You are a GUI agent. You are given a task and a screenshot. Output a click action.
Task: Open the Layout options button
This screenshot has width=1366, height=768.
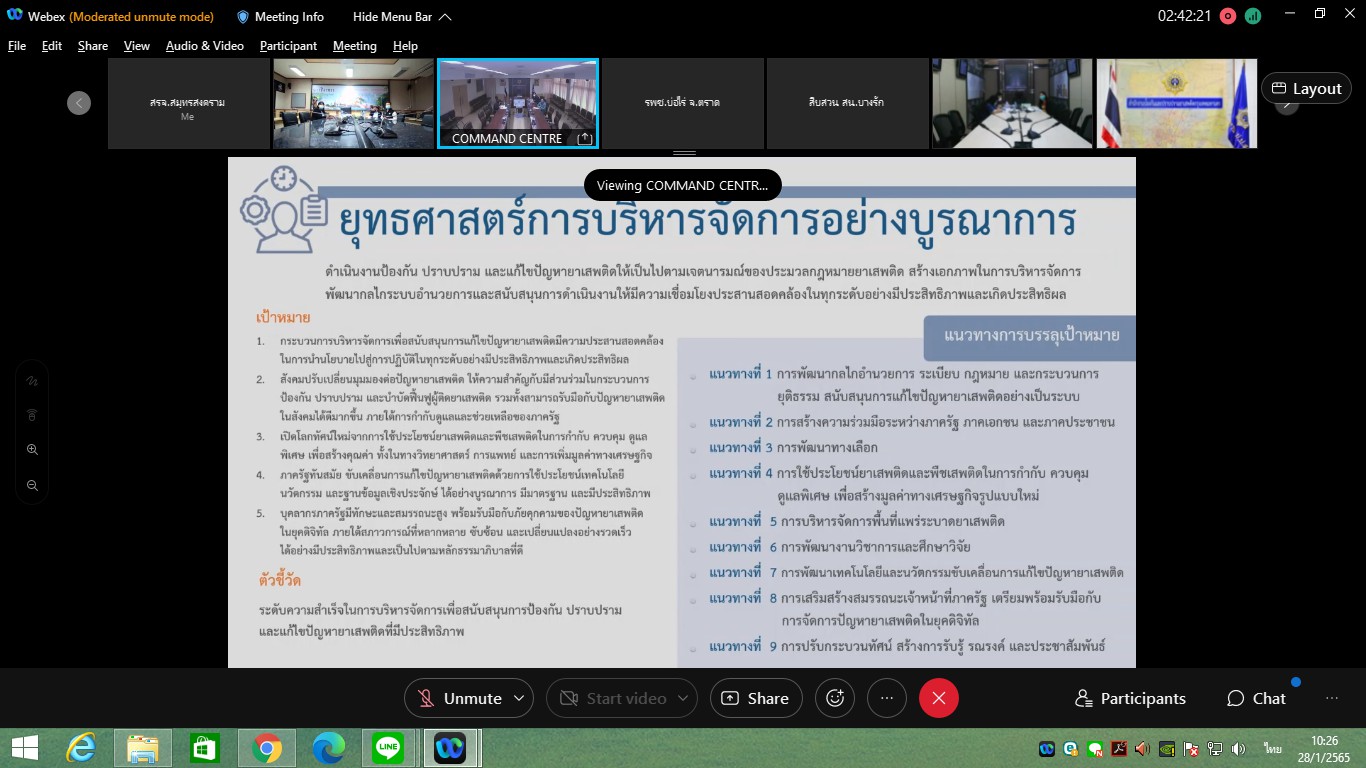coord(1306,88)
